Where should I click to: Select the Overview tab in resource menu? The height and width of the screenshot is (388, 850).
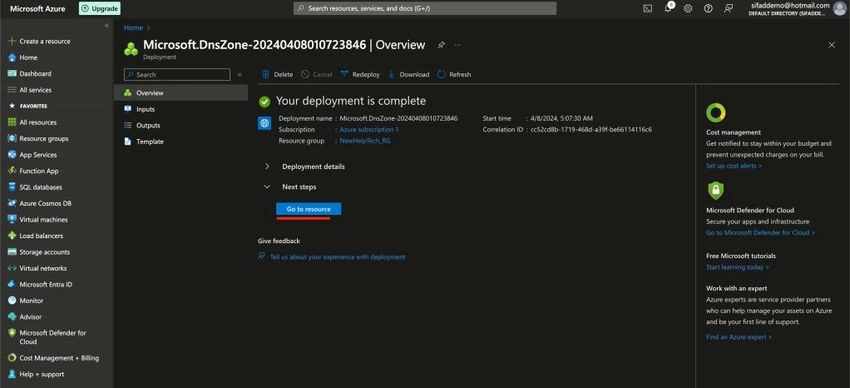tap(181, 93)
